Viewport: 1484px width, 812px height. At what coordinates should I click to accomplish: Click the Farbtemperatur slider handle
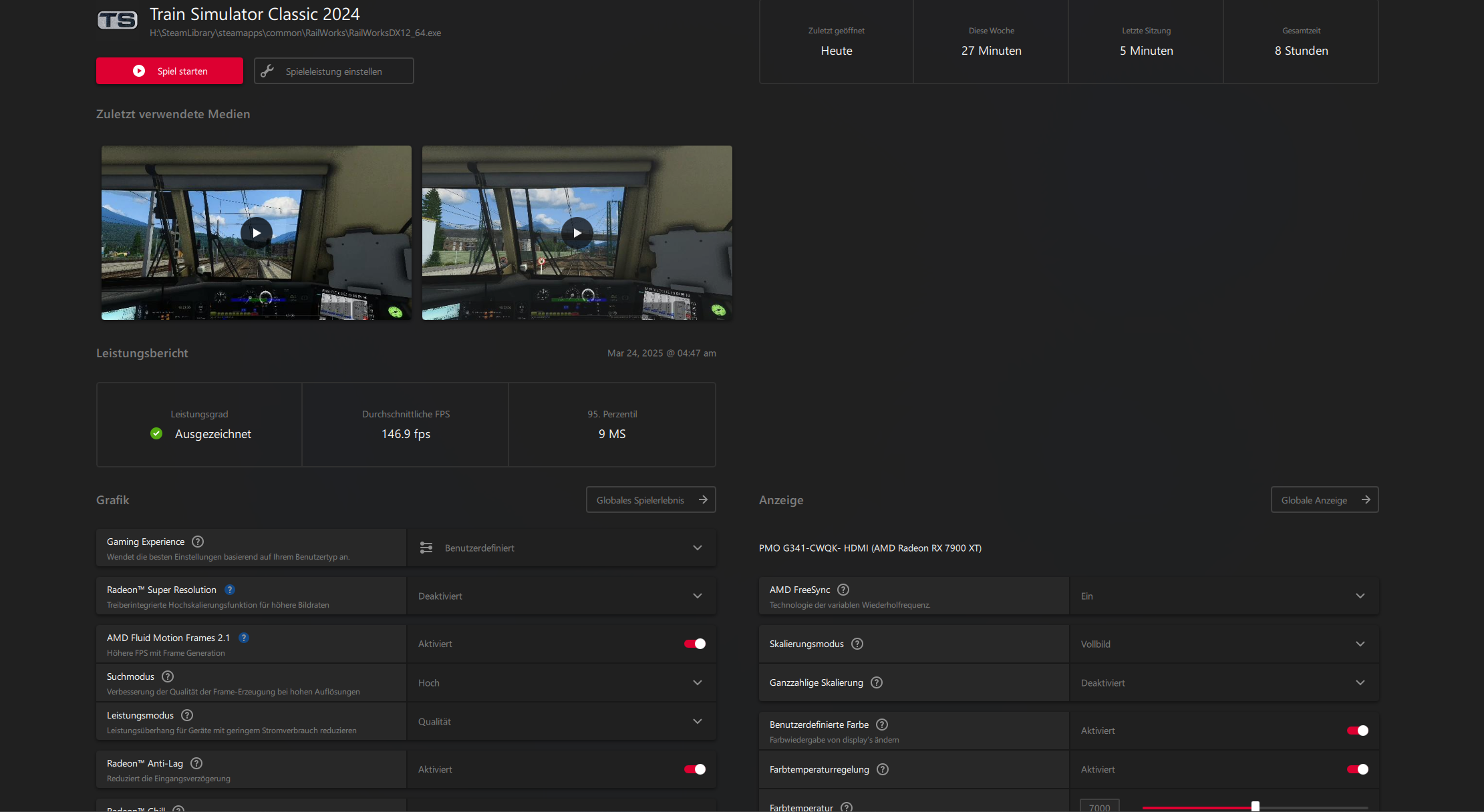point(1255,807)
